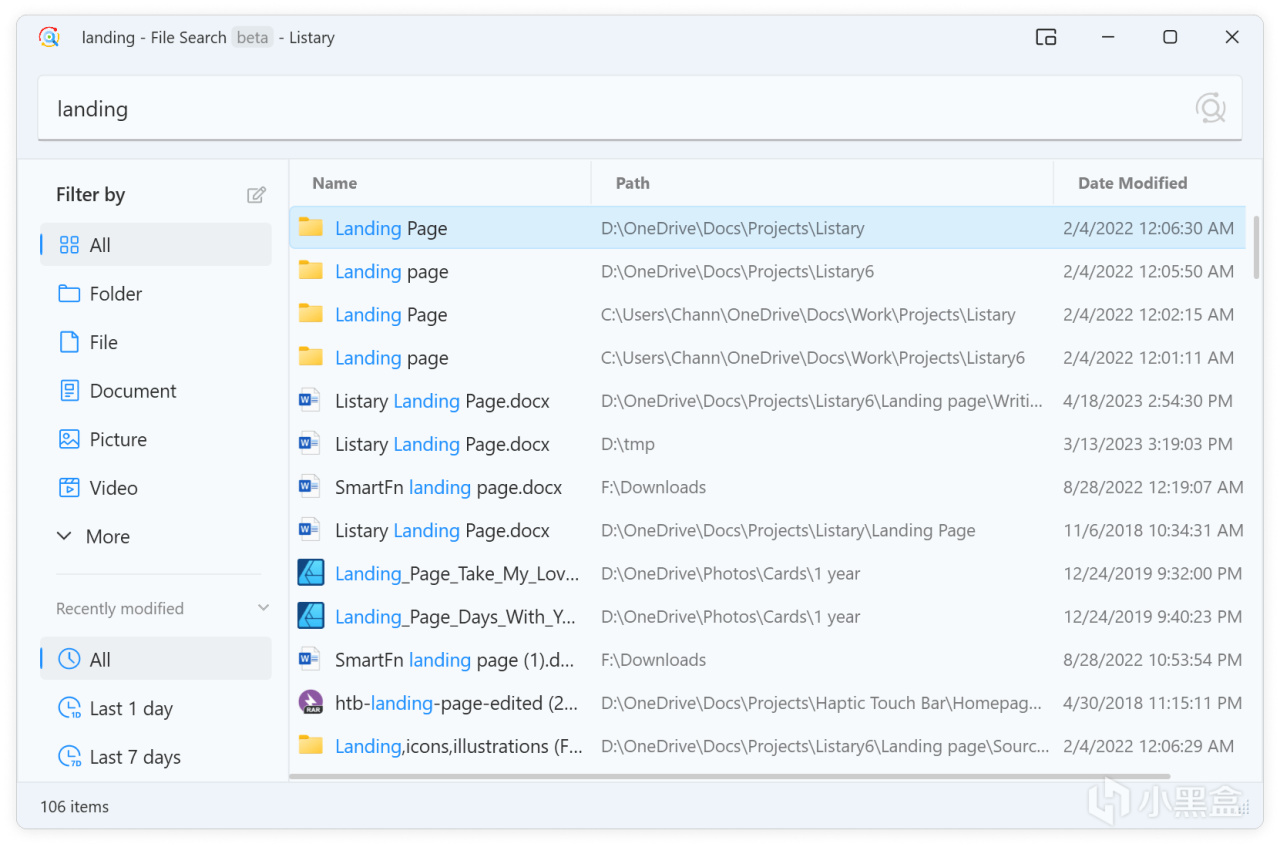This screenshot has height=847, width=1280.
Task: Choose the Last 7 days filter
Action: [134, 757]
